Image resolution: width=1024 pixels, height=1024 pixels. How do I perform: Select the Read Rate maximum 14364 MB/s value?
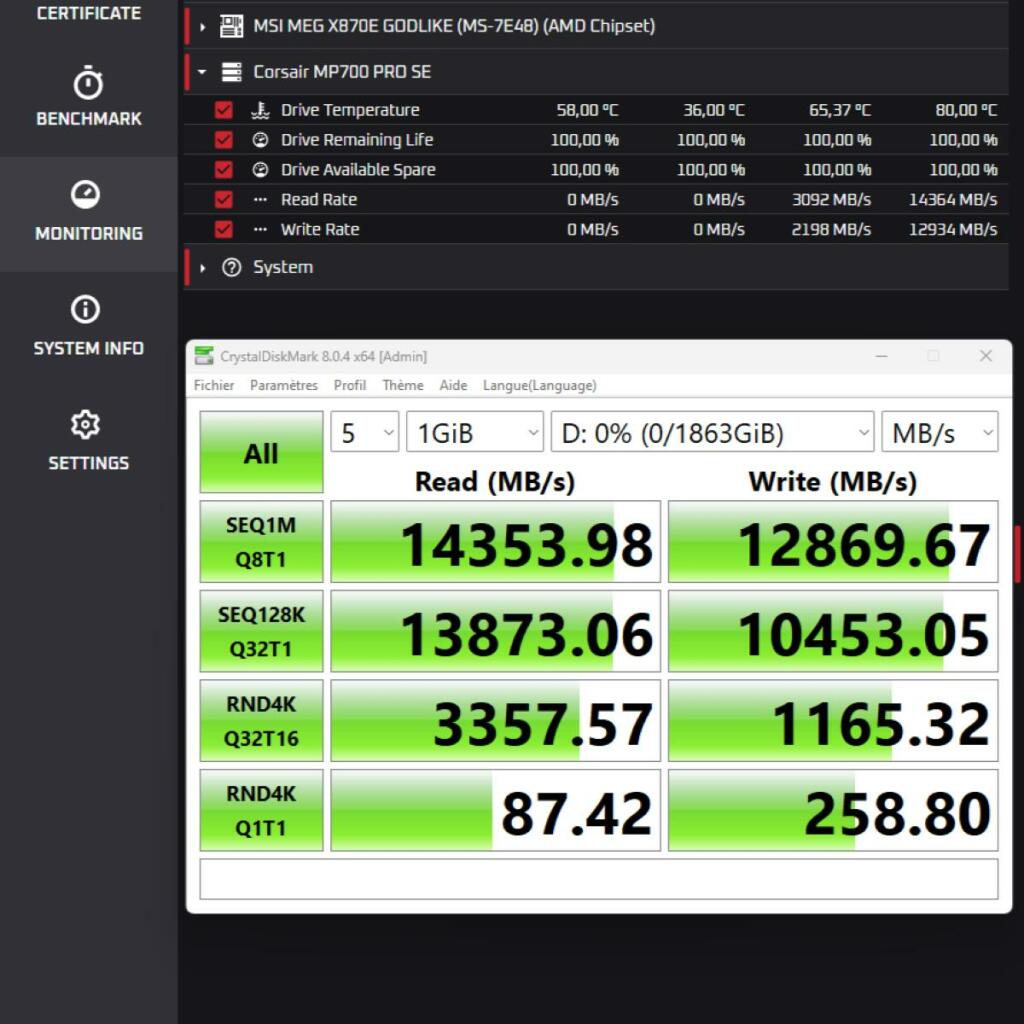point(953,200)
